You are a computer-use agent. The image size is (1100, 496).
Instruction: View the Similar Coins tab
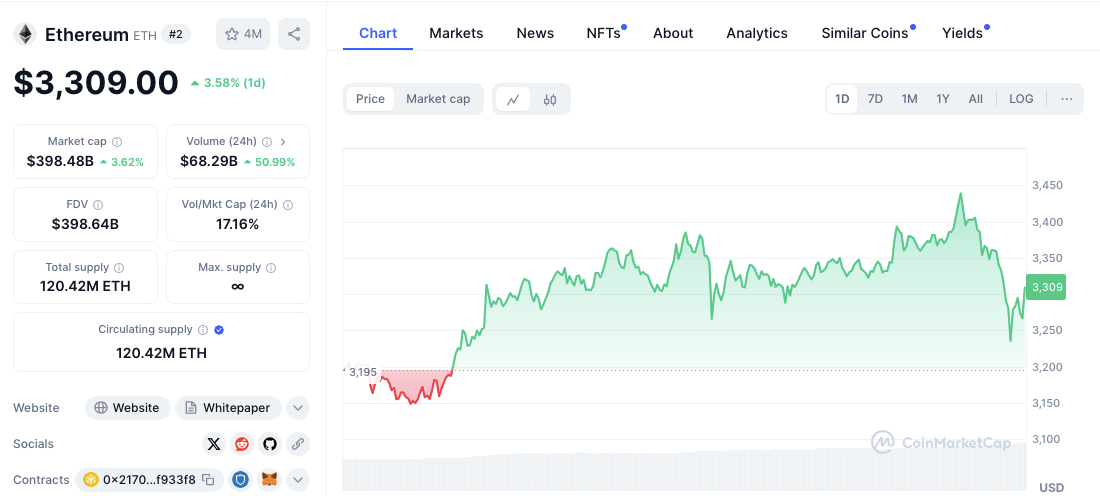pos(867,33)
